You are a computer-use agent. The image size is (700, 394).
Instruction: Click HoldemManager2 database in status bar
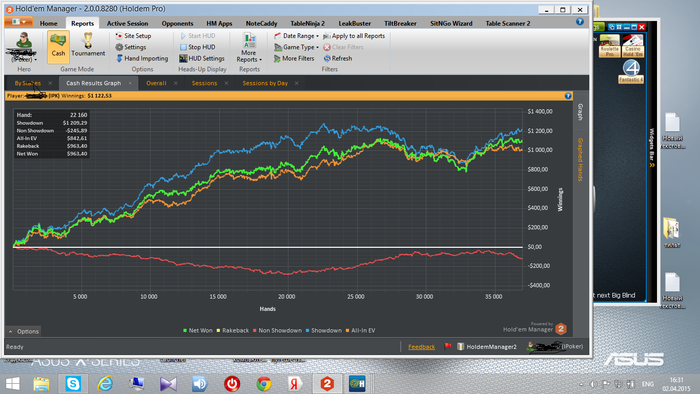pos(487,347)
